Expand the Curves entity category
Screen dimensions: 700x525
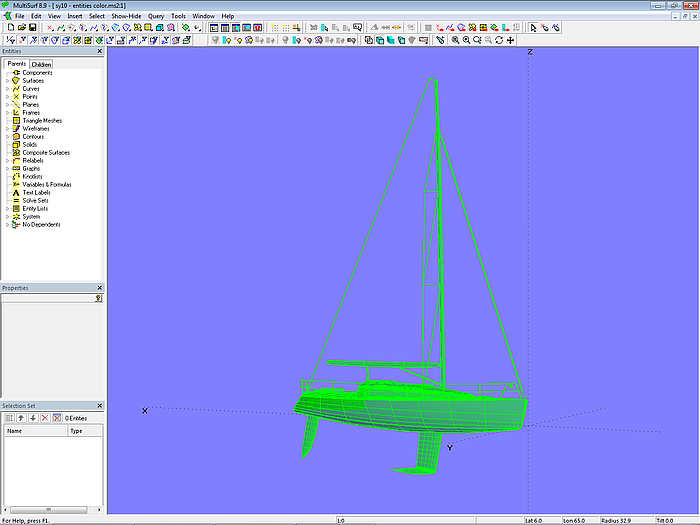(x=7, y=89)
